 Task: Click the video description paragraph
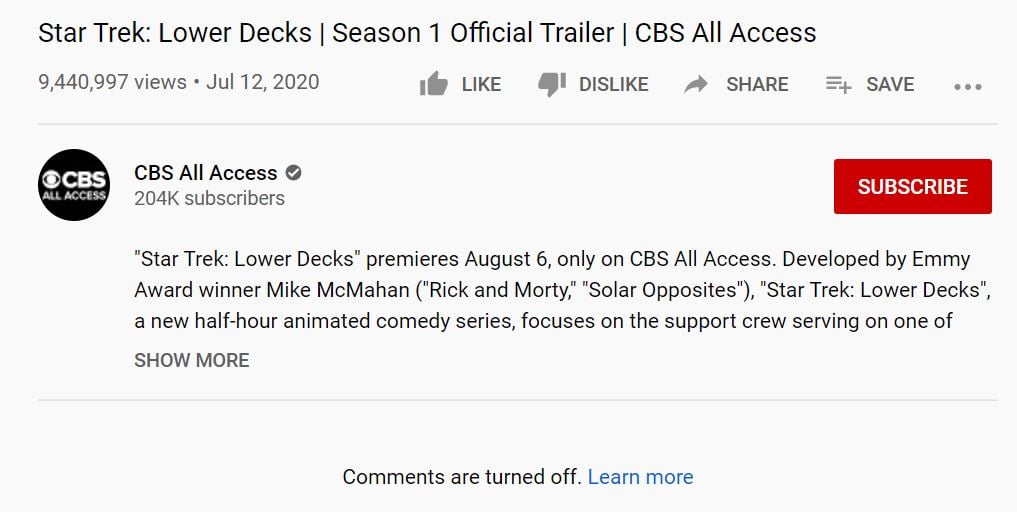coord(552,290)
